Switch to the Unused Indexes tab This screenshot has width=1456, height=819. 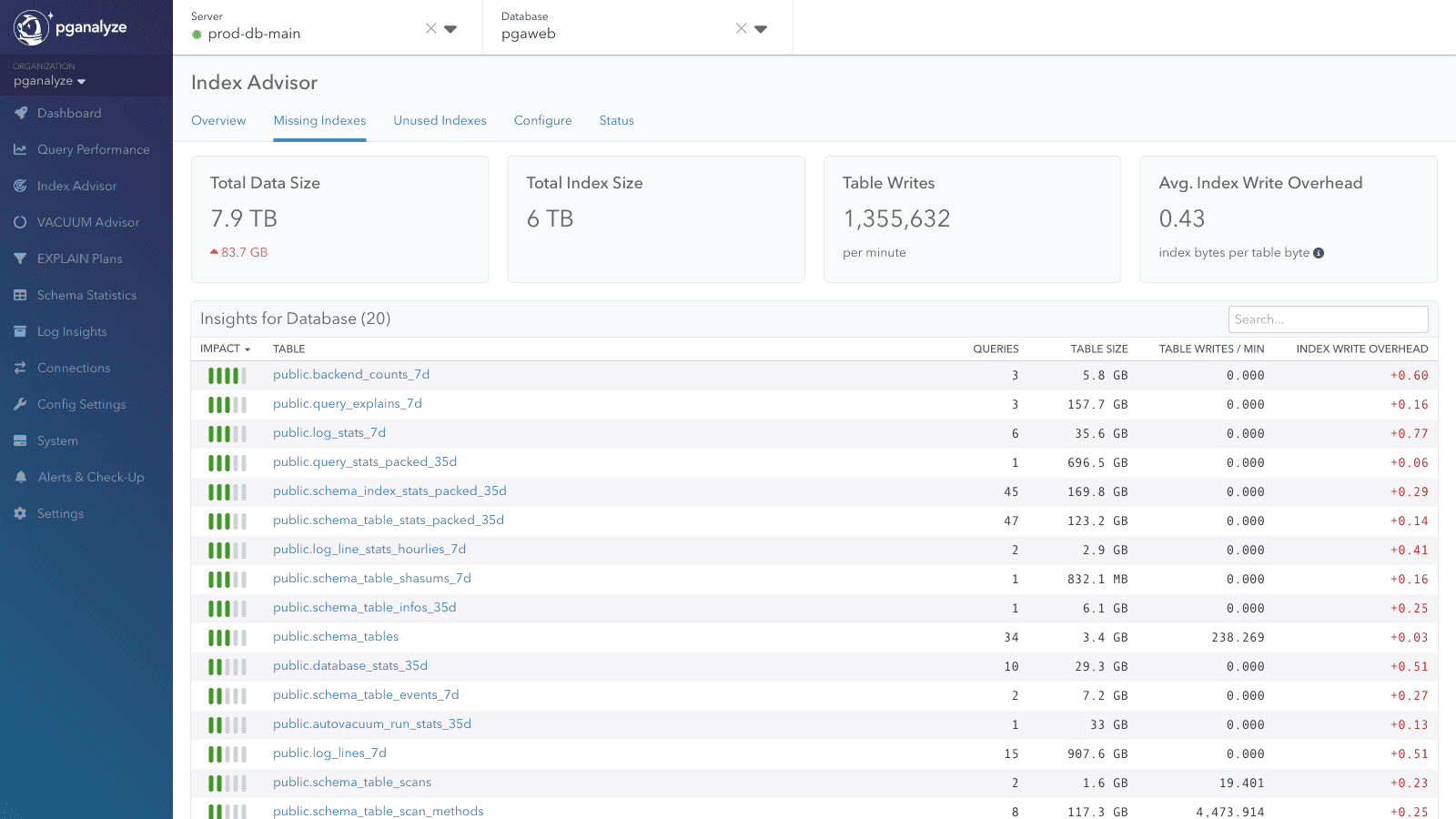440,120
